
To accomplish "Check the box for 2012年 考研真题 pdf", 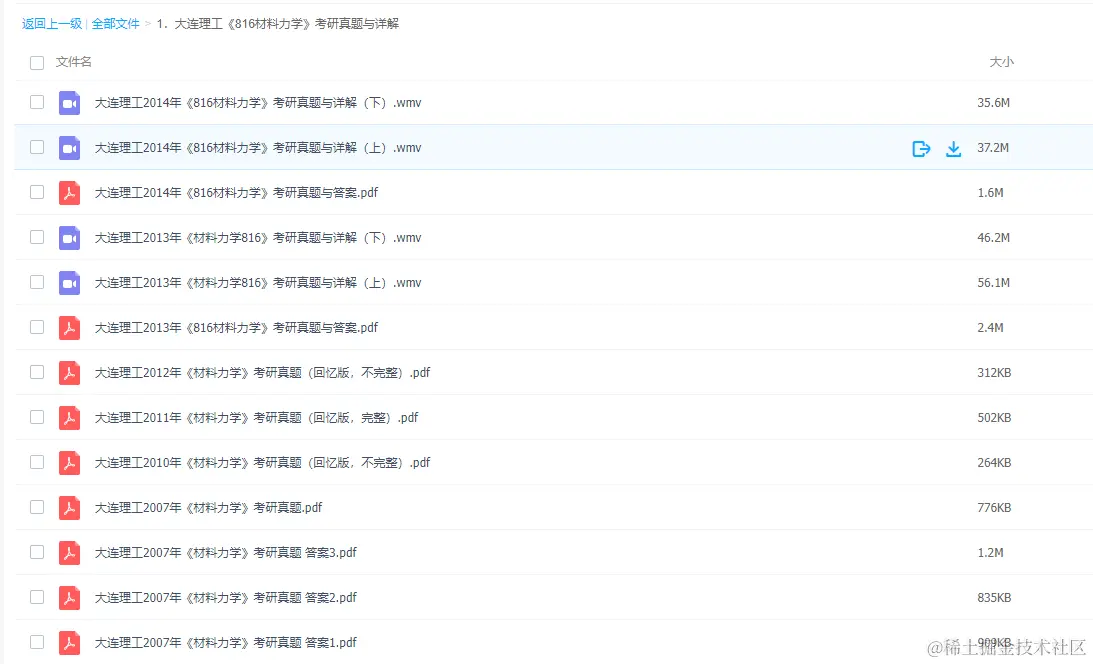I will click(x=37, y=372).
